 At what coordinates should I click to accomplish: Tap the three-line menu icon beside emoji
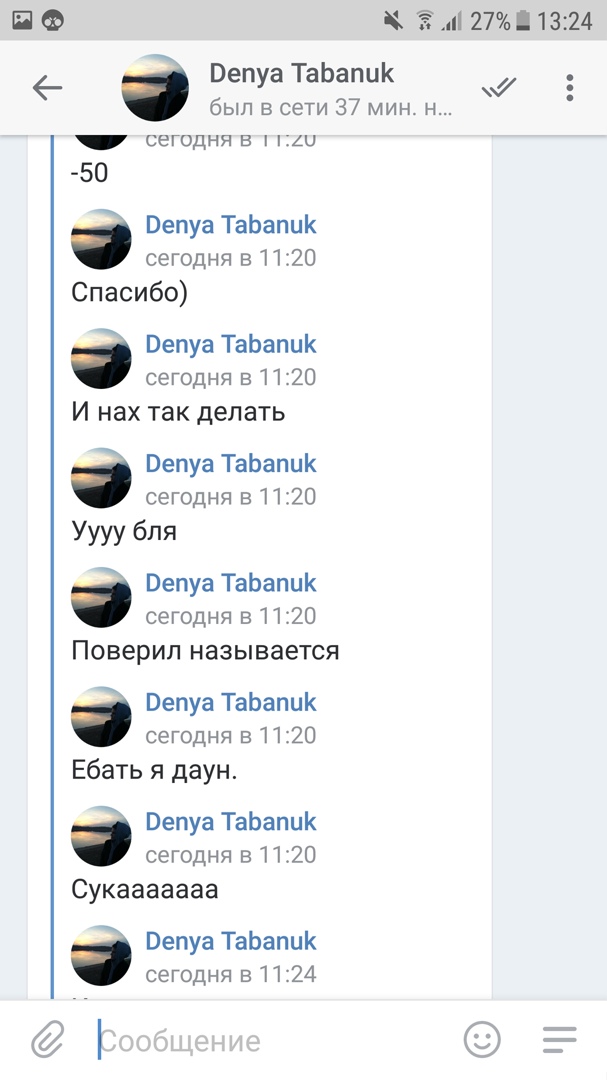click(559, 1041)
